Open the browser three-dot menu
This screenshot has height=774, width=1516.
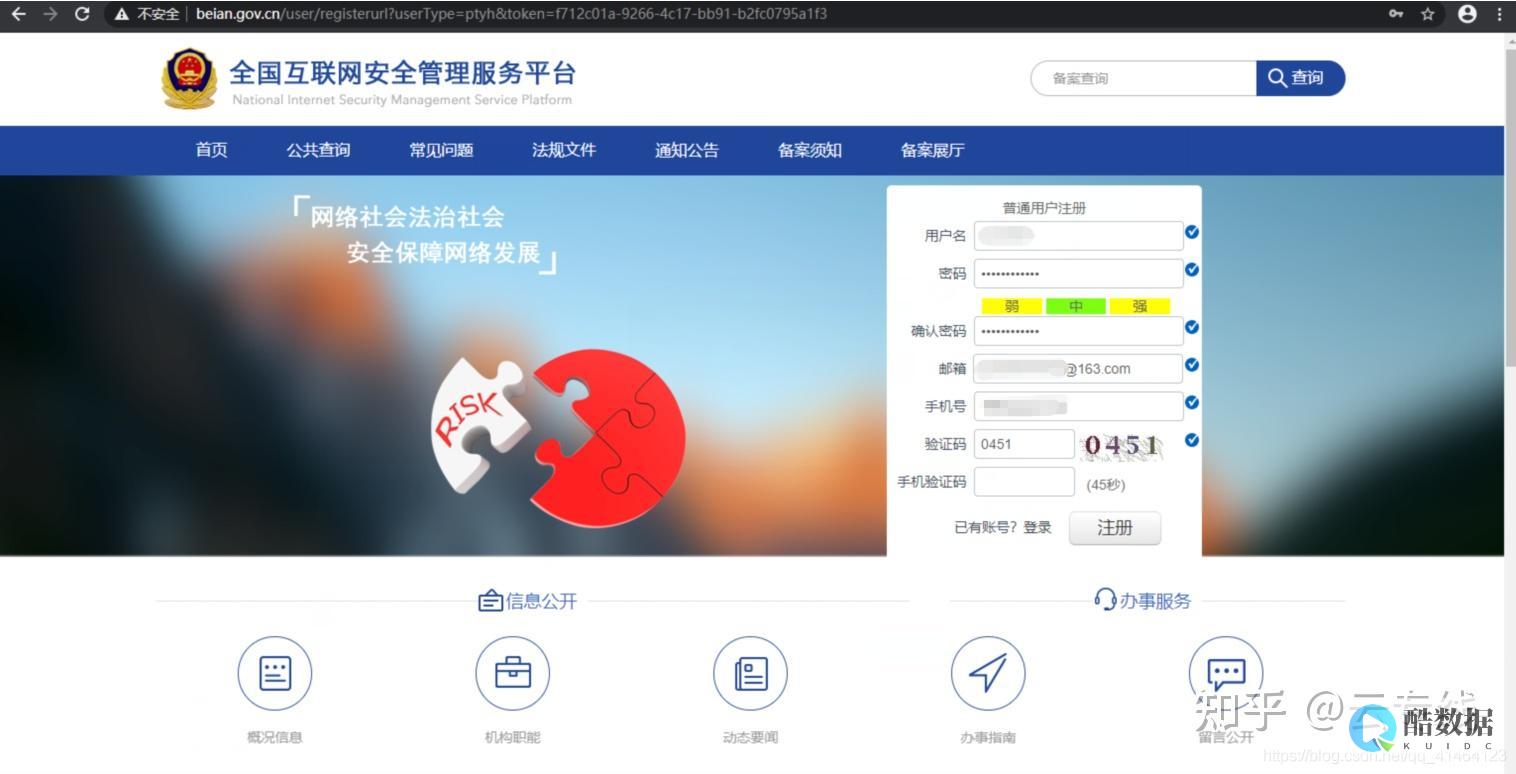(x=1499, y=14)
